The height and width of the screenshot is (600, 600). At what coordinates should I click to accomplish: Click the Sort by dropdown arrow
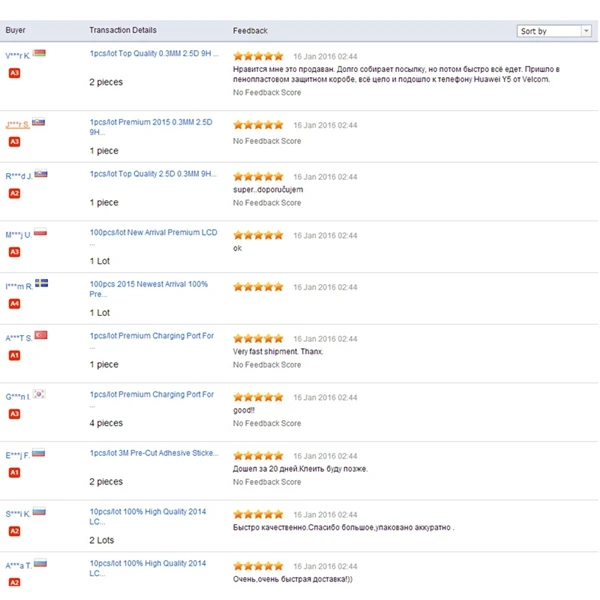(586, 31)
